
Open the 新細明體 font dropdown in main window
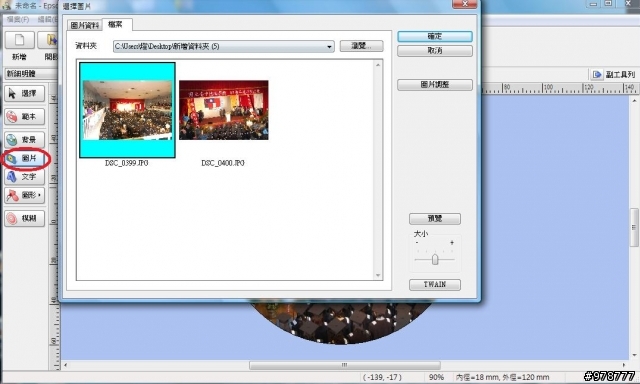31,74
